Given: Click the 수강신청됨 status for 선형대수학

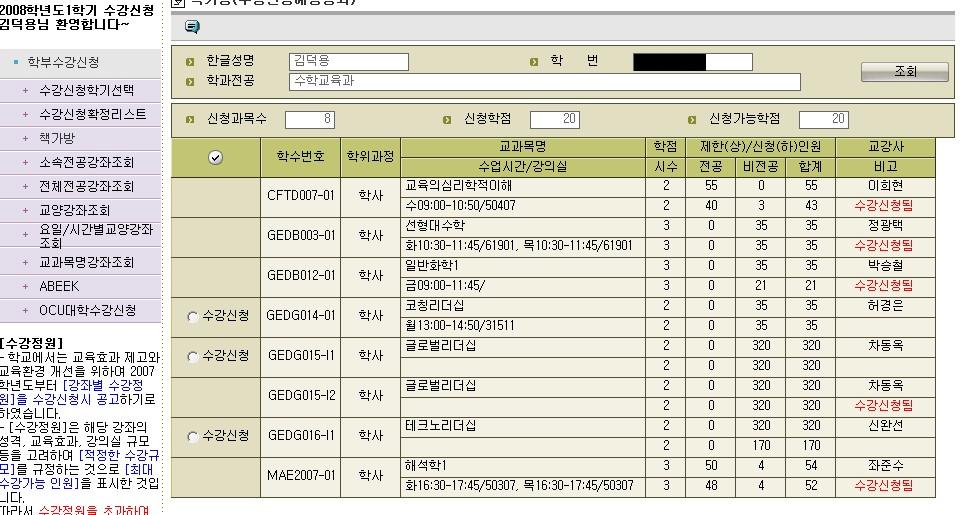Looking at the screenshot, I should [884, 245].
